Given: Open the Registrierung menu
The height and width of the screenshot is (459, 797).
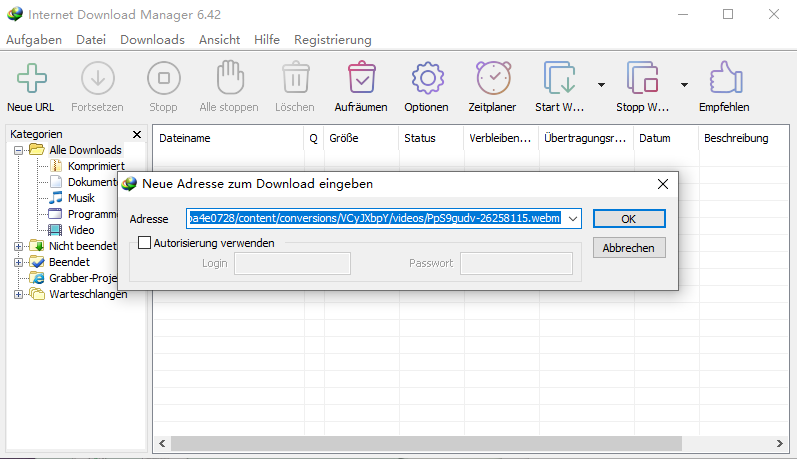Looking at the screenshot, I should [x=333, y=40].
